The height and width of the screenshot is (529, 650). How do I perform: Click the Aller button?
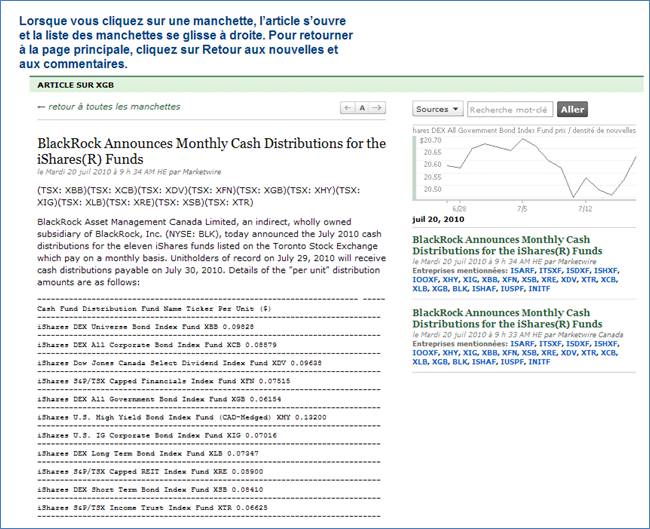(572, 109)
